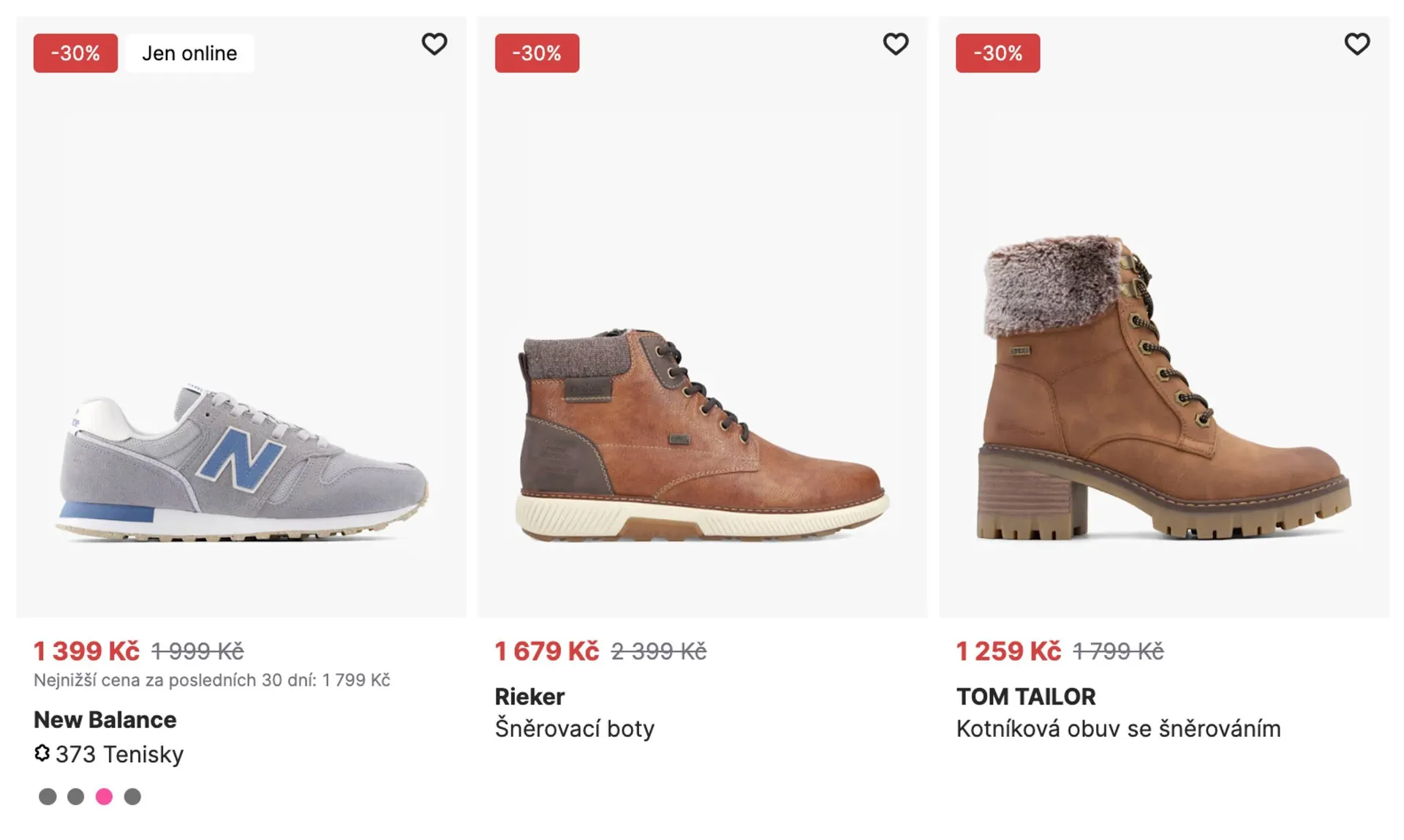Open the New Balance brand link

click(105, 720)
